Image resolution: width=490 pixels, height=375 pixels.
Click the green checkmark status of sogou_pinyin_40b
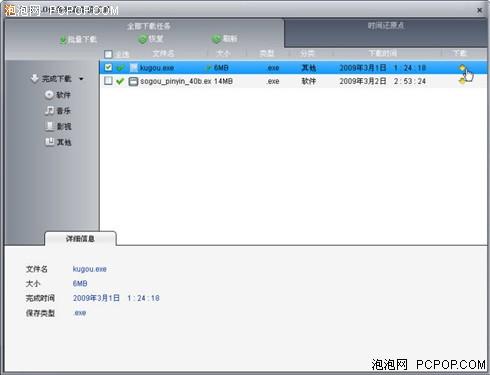[120, 81]
